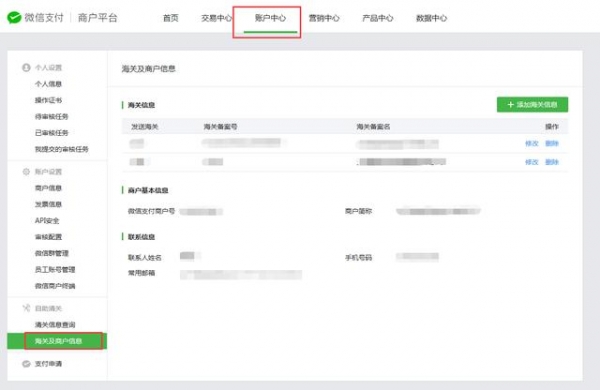
Task: Open 清关信息查询 in the sidebar
Action: pyautogui.click(x=55, y=325)
